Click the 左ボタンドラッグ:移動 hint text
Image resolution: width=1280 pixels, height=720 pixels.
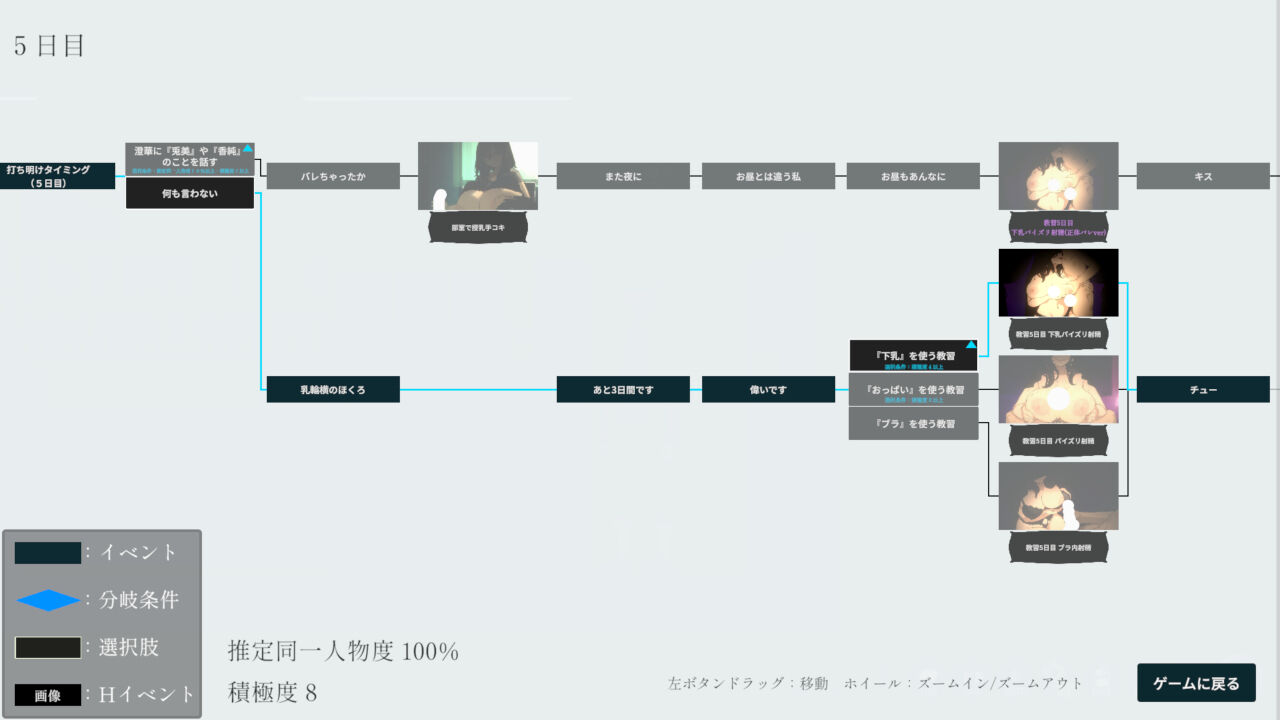tap(748, 684)
